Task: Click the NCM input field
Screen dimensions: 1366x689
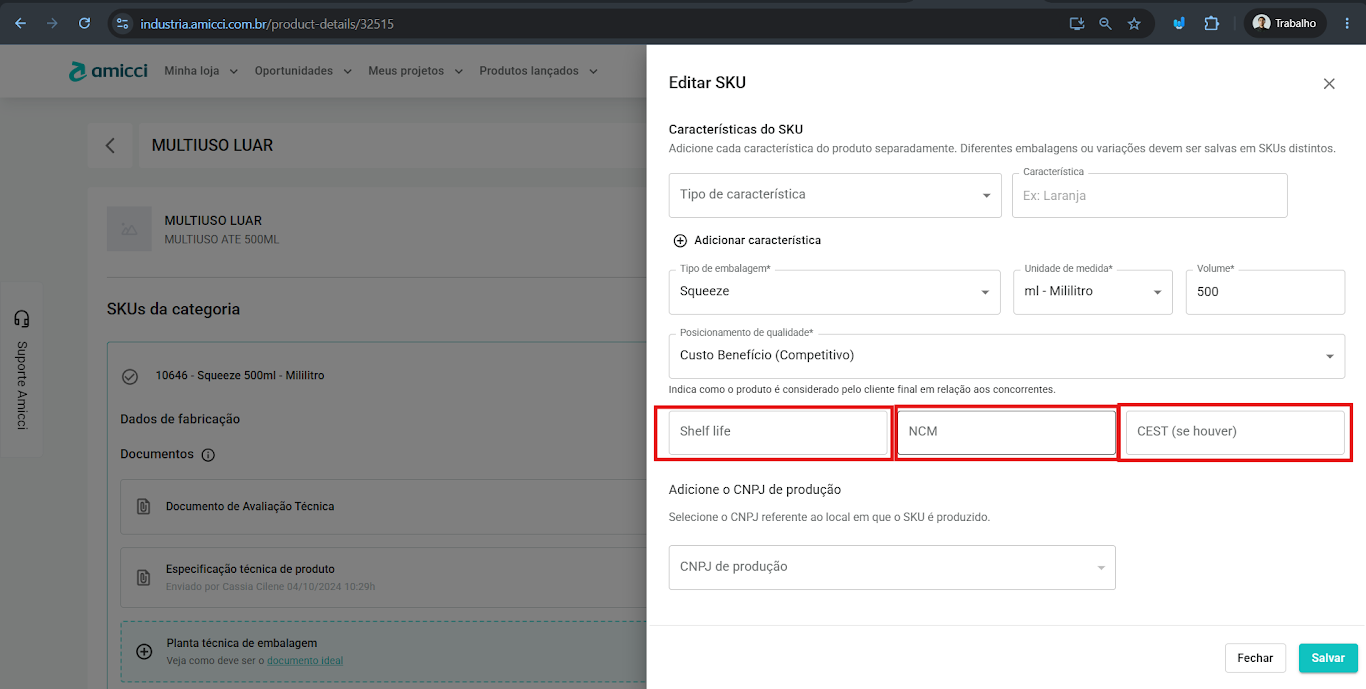Action: (x=1006, y=432)
